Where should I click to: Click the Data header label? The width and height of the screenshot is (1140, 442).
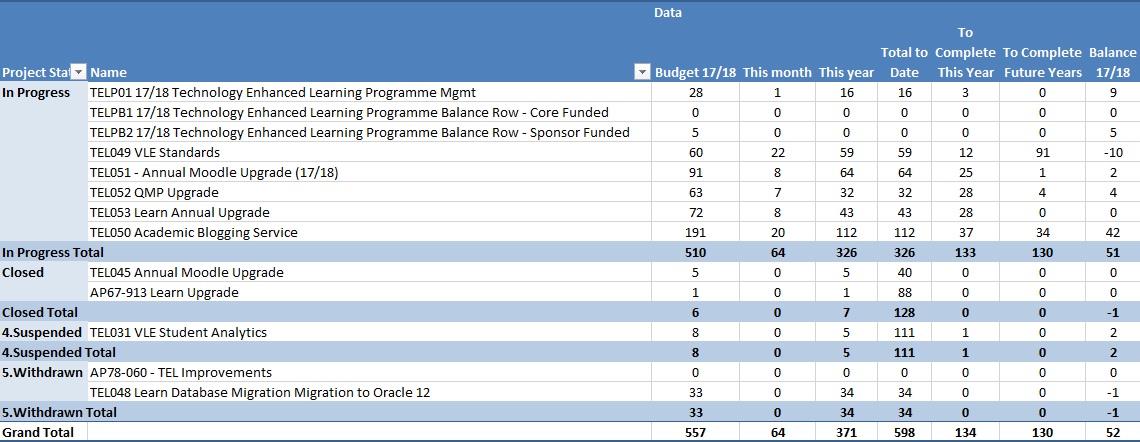668,13
